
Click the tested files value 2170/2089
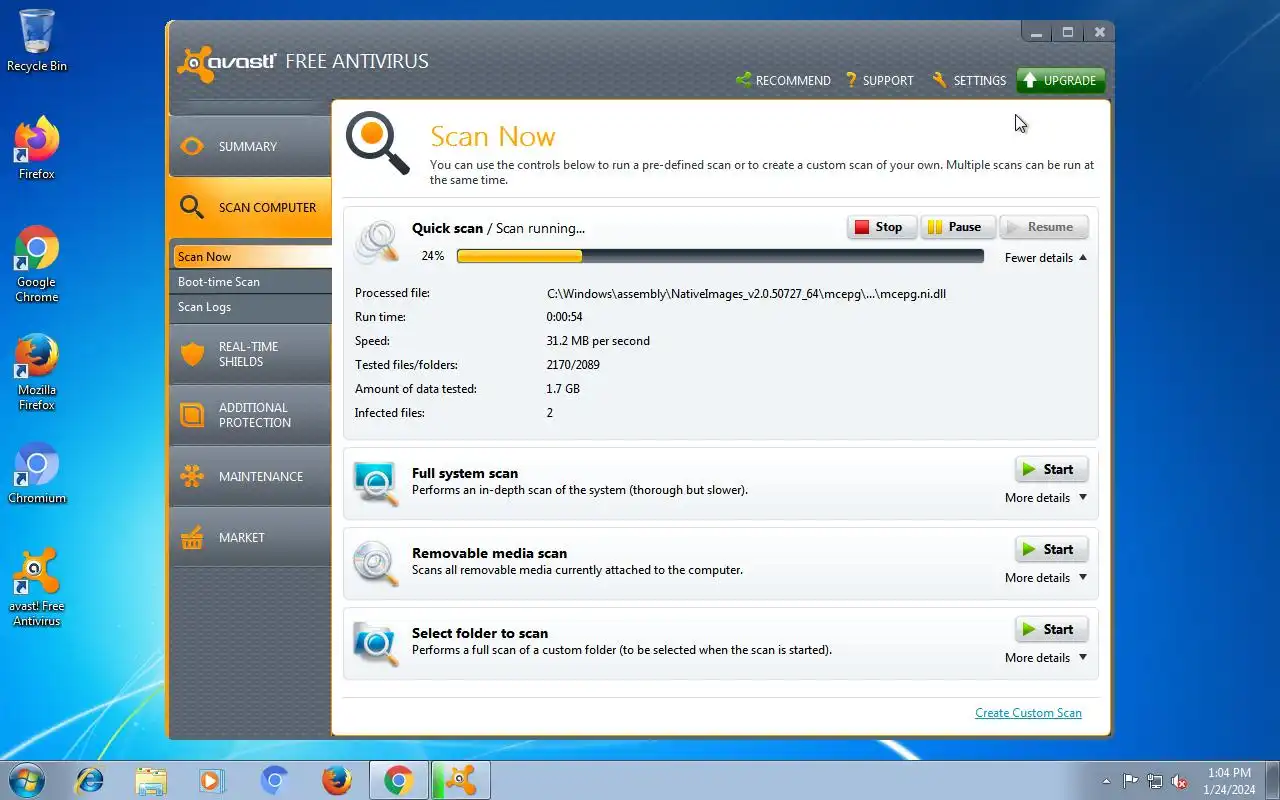(x=573, y=365)
